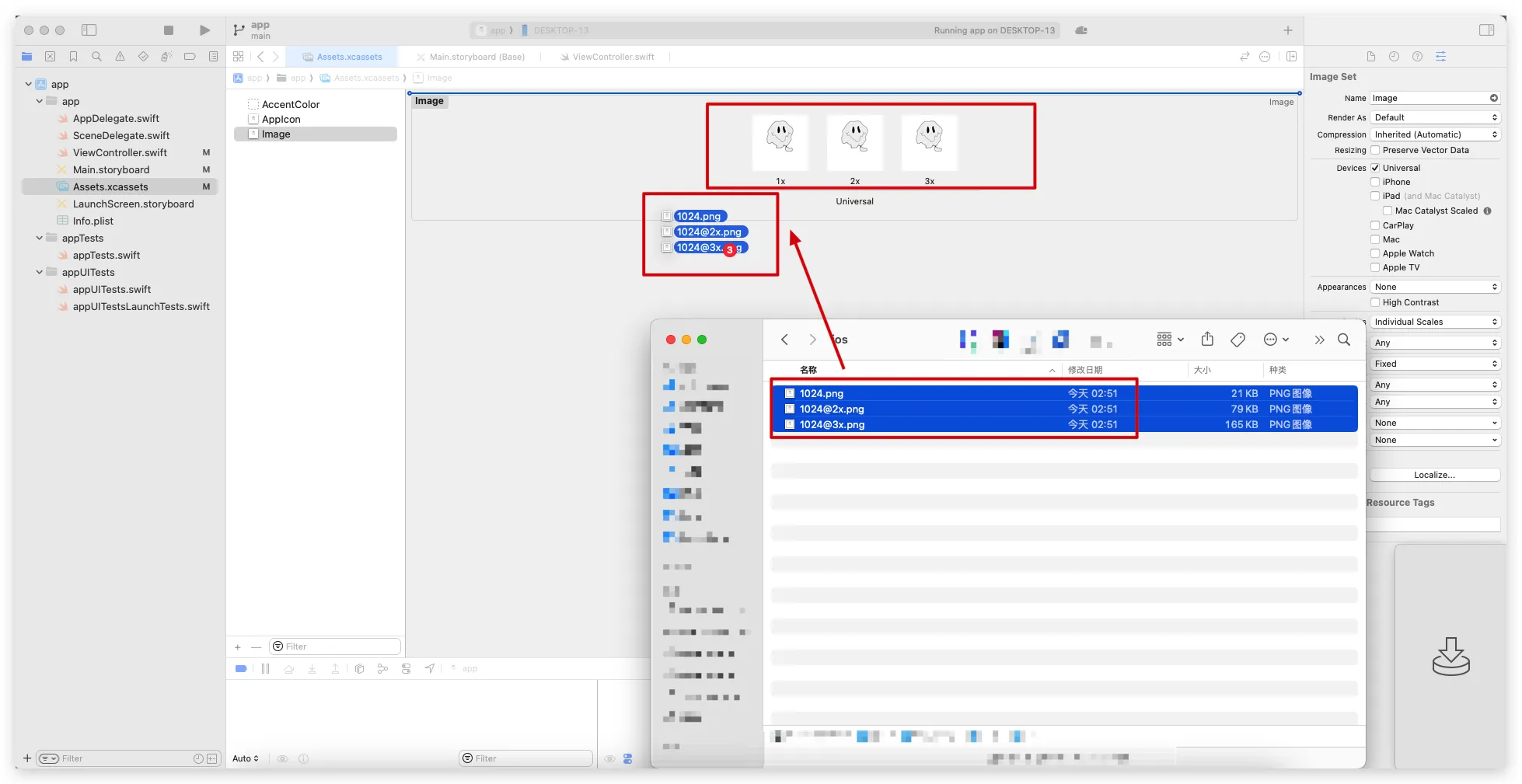Click the Share icon in Finder toolbar
Viewport: 1522px width, 784px height.
pyautogui.click(x=1207, y=340)
